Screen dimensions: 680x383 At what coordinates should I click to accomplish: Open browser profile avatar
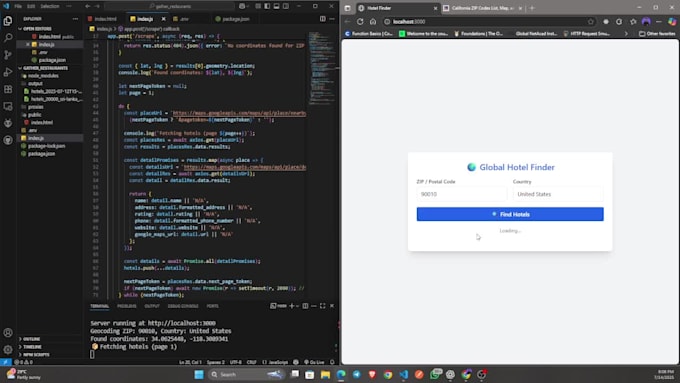pos(646,21)
